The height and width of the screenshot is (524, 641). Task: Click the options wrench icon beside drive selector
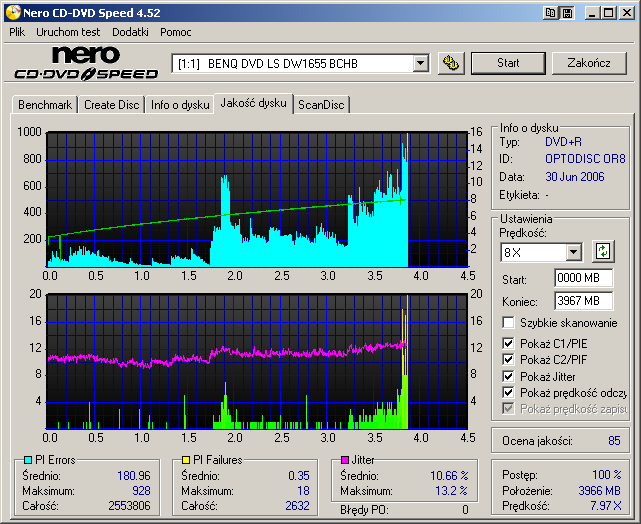(451, 63)
